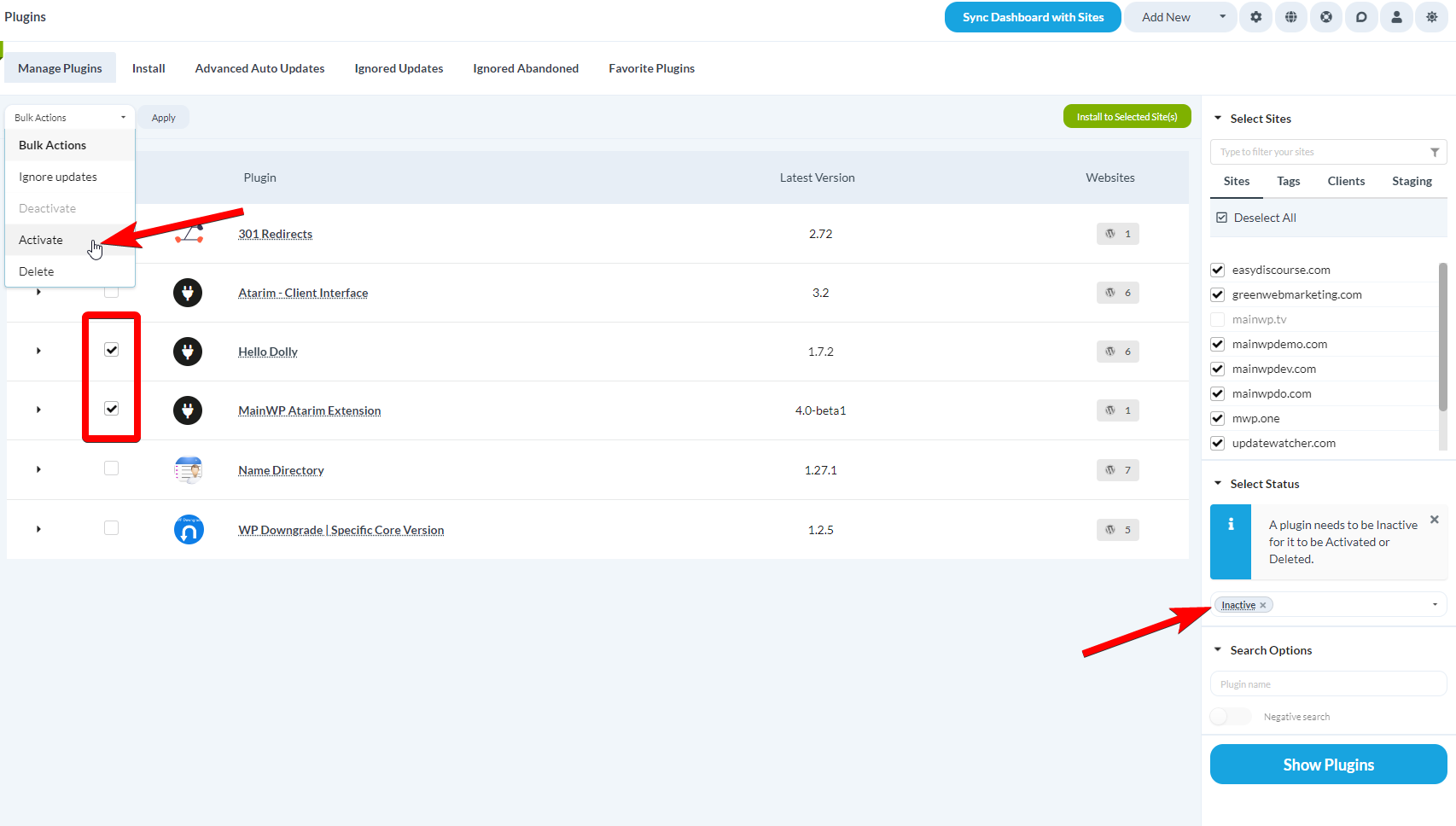Image resolution: width=1456 pixels, height=826 pixels.
Task: Select the Staging tab under Select Sites
Action: pyautogui.click(x=1412, y=181)
